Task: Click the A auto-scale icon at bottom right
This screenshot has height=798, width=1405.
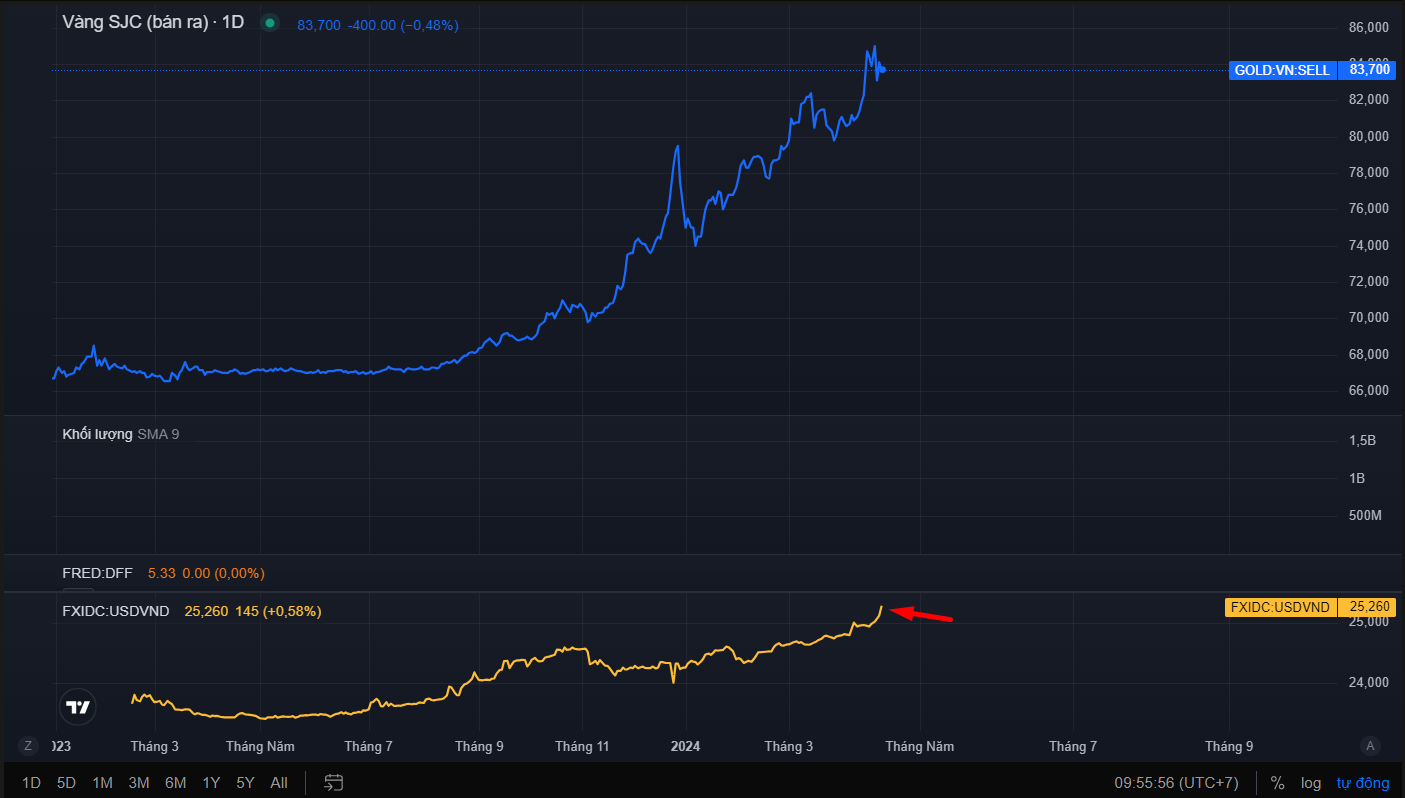Action: pyautogui.click(x=1370, y=745)
